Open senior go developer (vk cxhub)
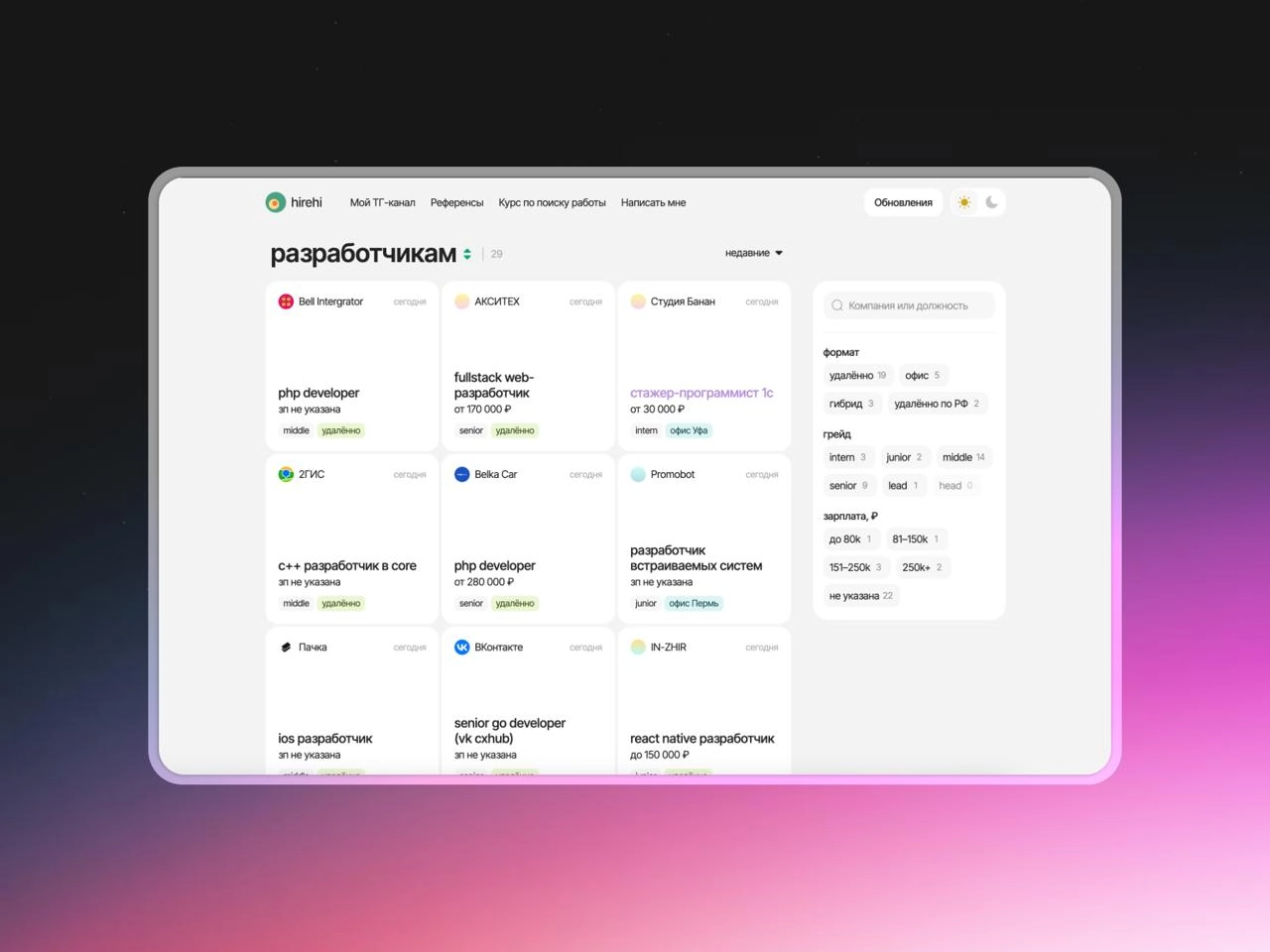1270x952 pixels. 510,730
